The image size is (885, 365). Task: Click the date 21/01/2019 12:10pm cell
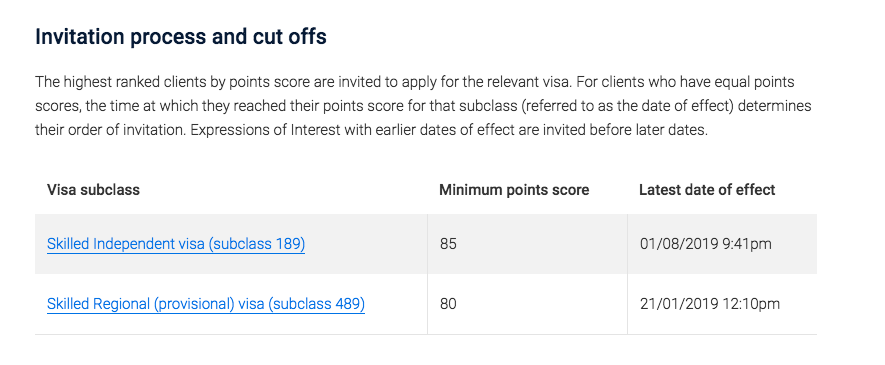[710, 304]
